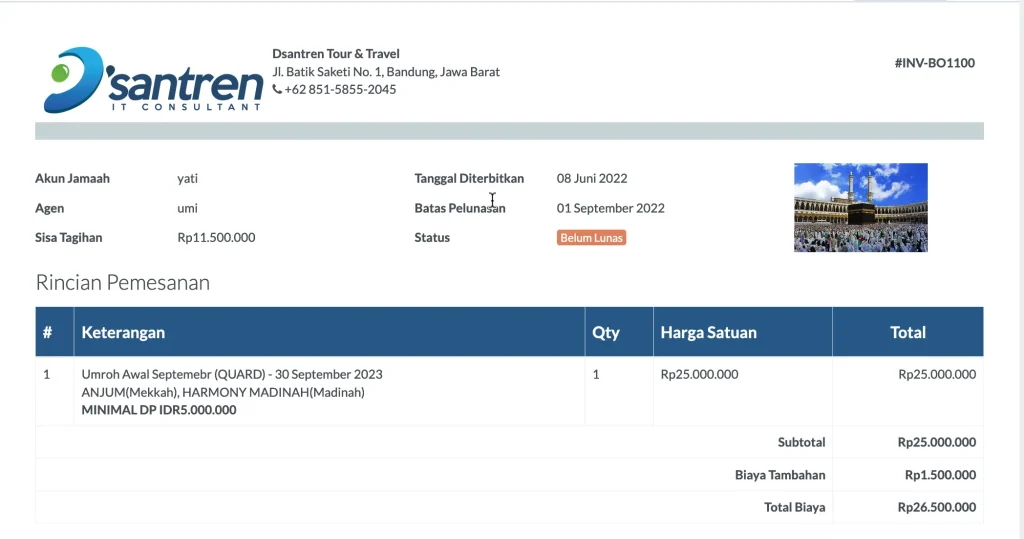Click the phone number +62 851-5855-2045
Screen dimensions: 1024x539
[340, 90]
